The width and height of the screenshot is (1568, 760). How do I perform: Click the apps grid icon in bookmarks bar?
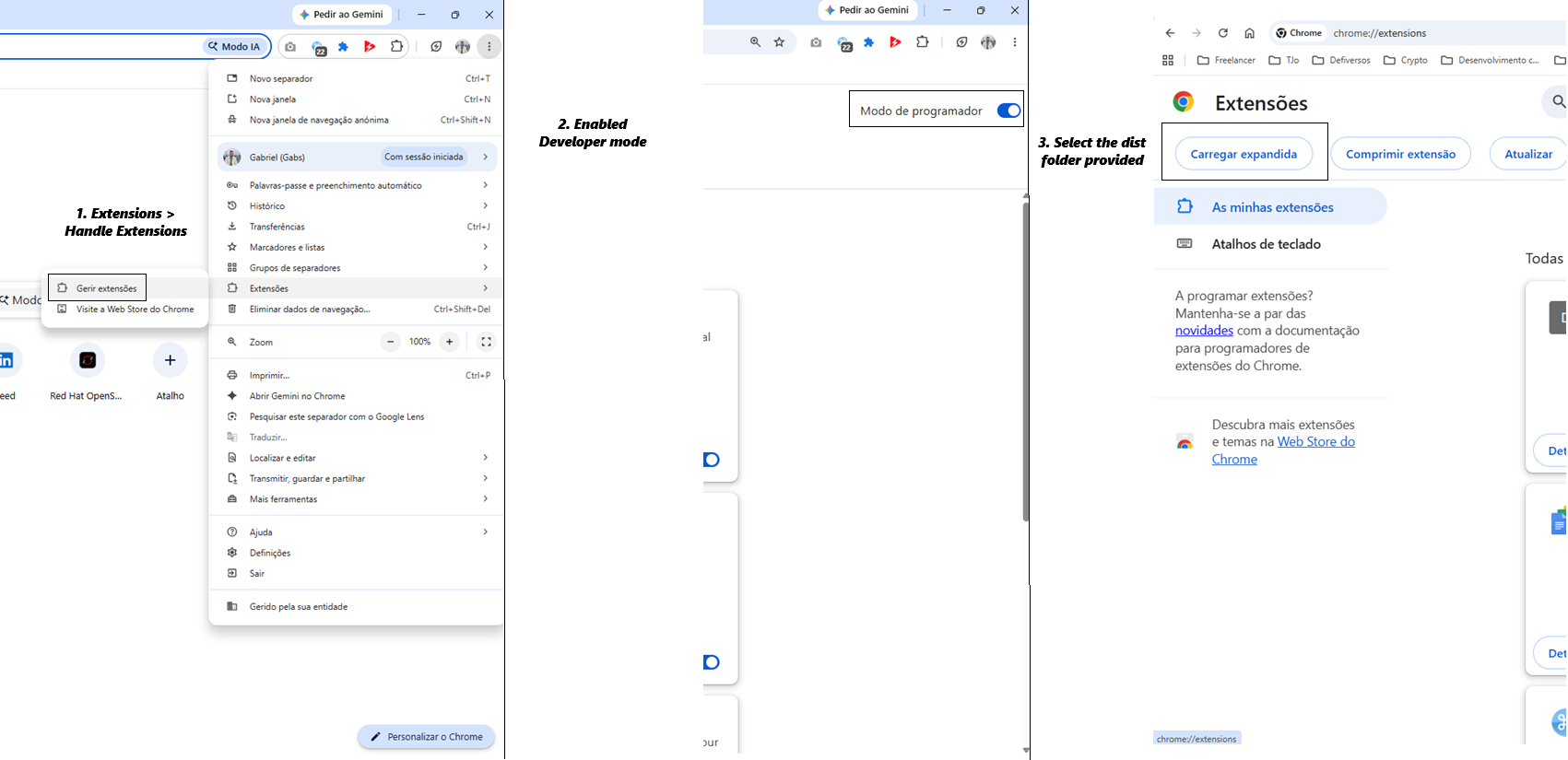pyautogui.click(x=1168, y=60)
